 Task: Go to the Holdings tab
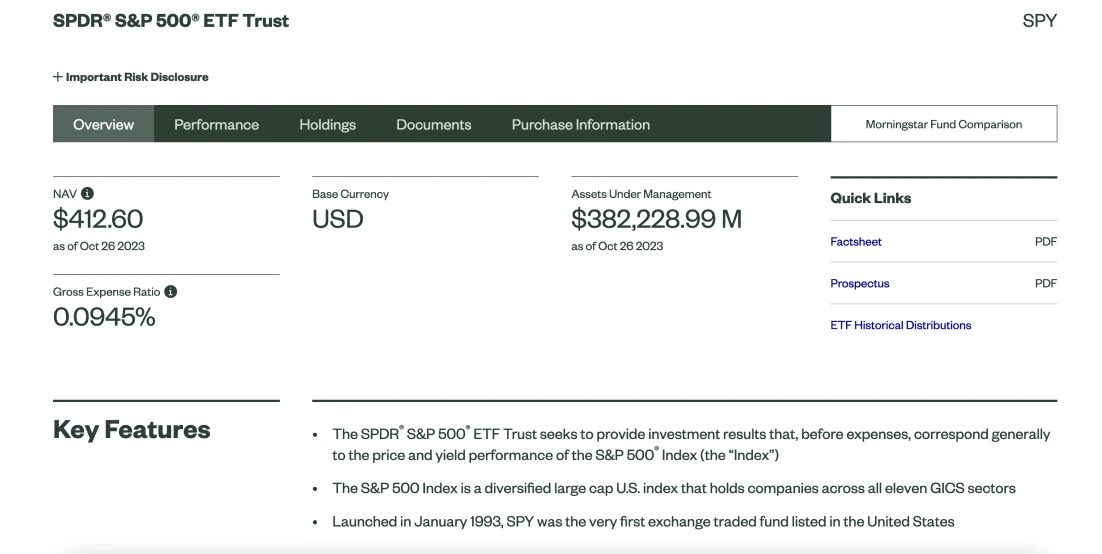coord(327,125)
